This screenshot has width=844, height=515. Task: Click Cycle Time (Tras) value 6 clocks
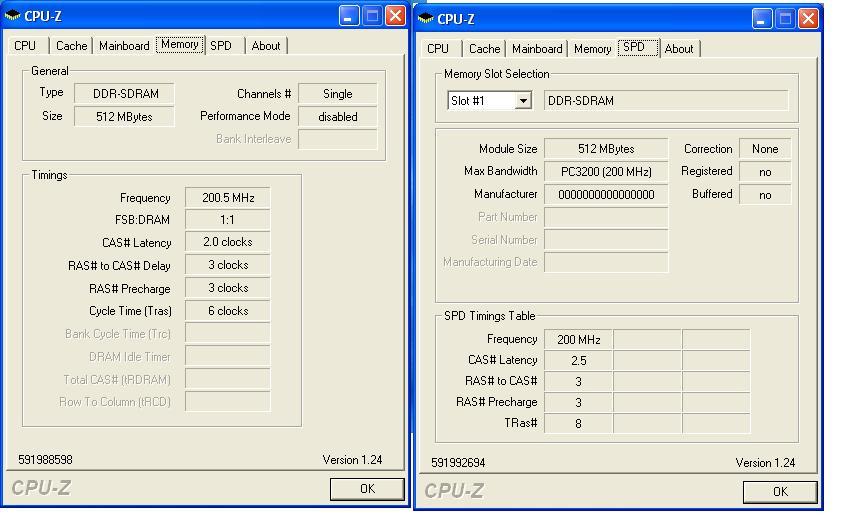click(x=228, y=311)
